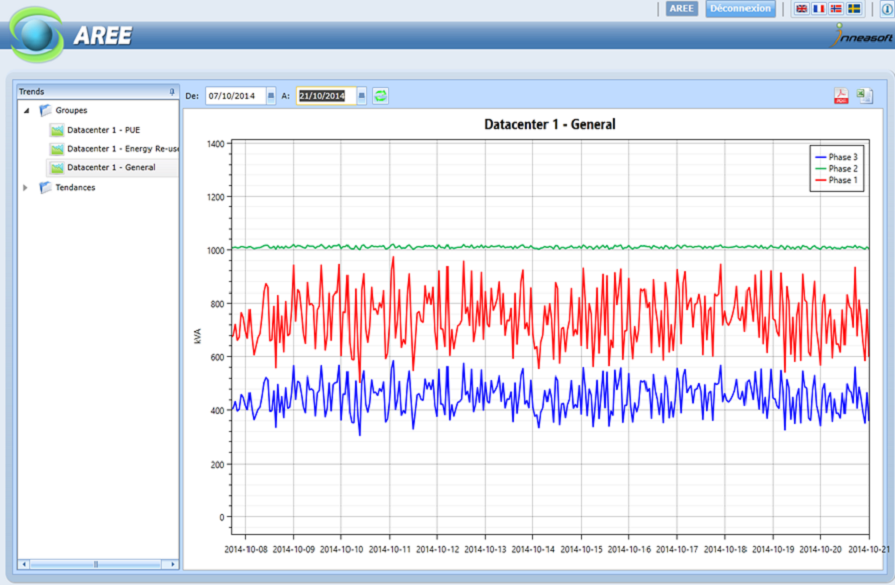Select the Tendances tree label

75,187
